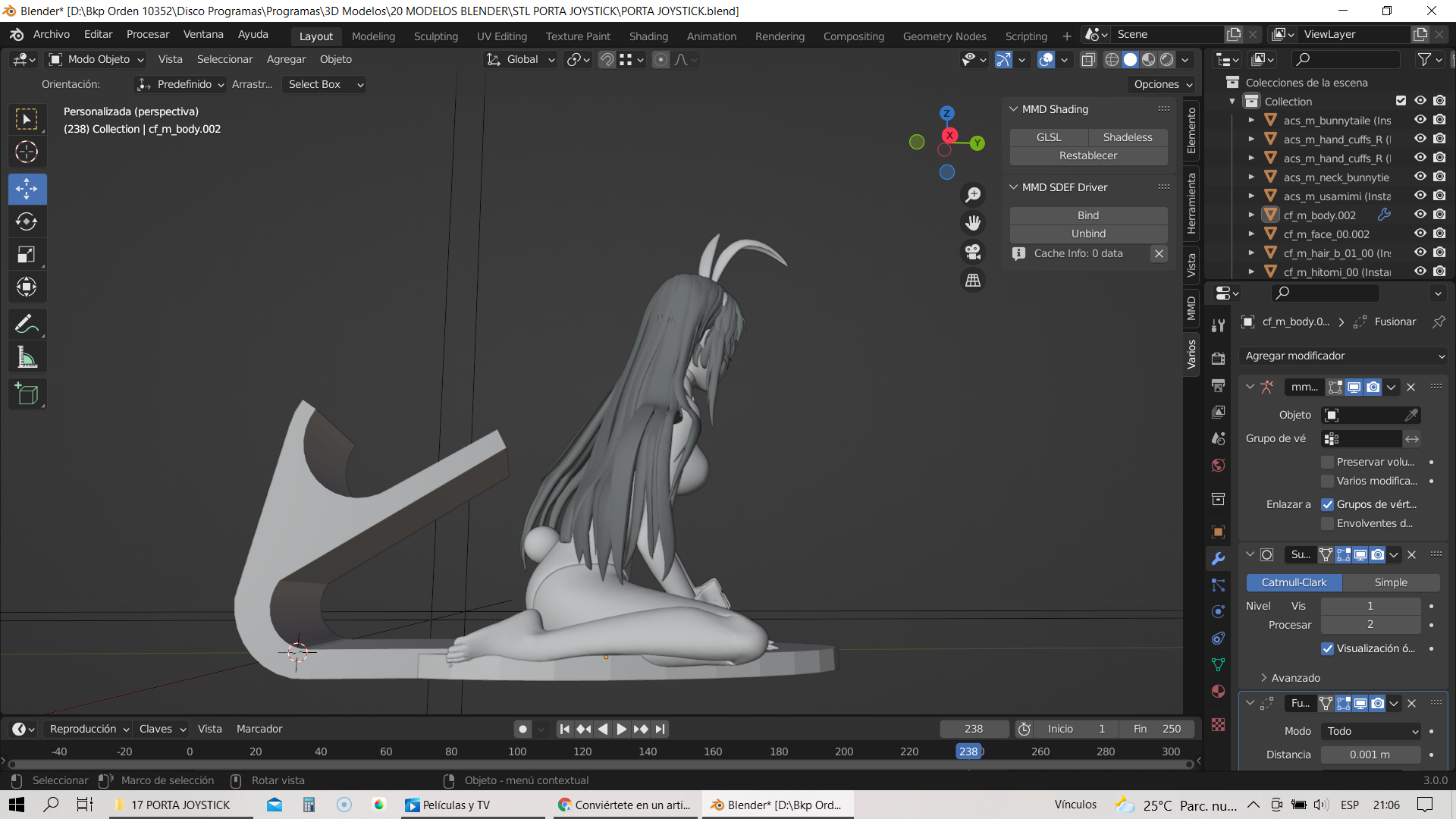This screenshot has width=1456, height=819.
Task: Open the Archivo menu
Action: [51, 34]
